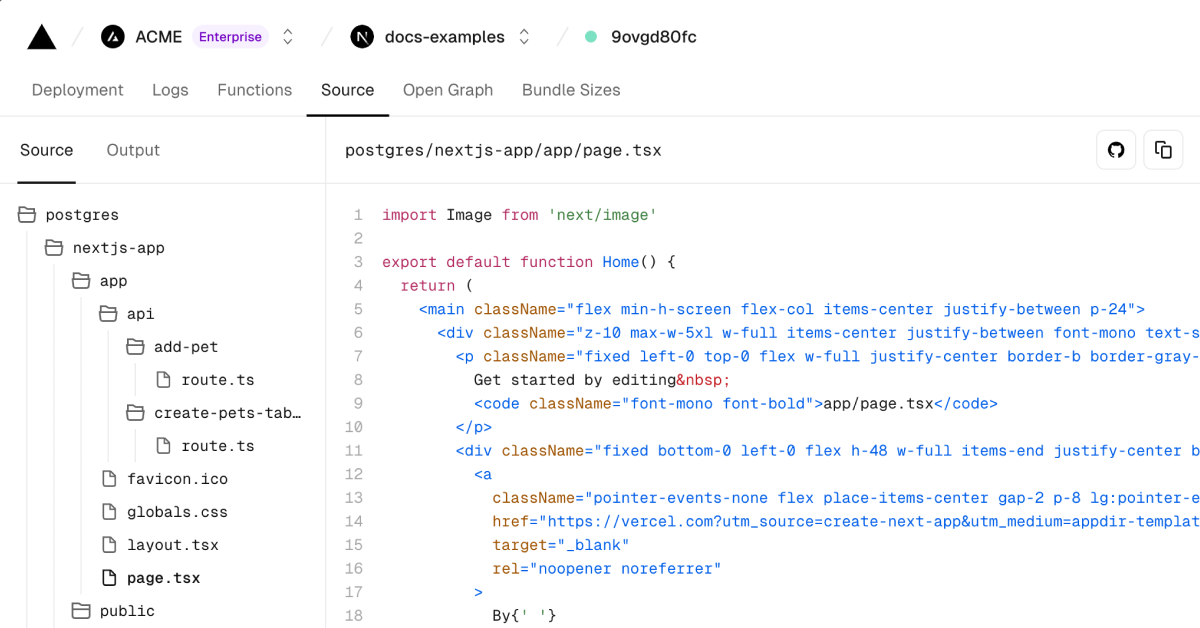Copy the page.tsx file contents

pyautogui.click(x=1163, y=149)
